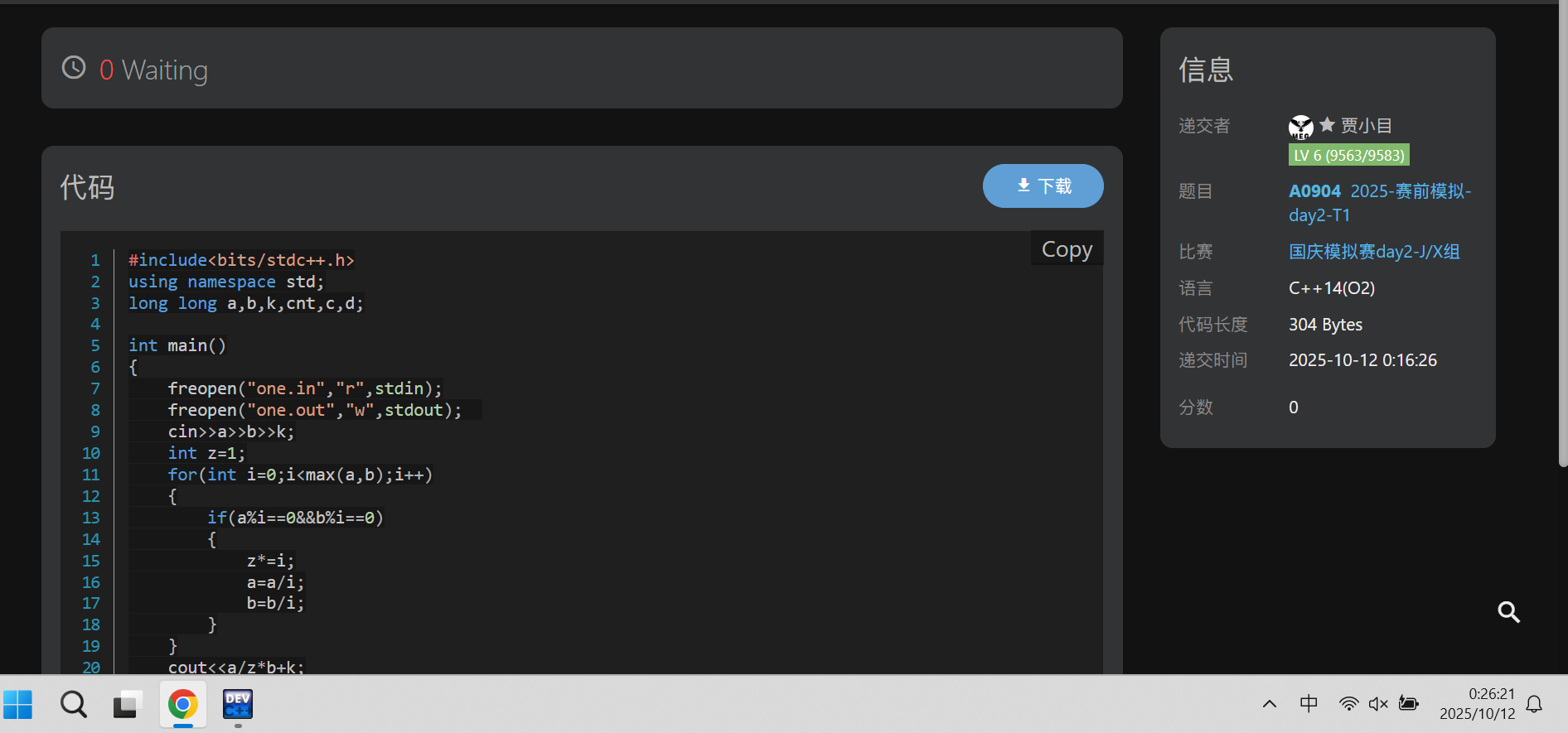Open the Wi-Fi network settings icon

(x=1348, y=704)
